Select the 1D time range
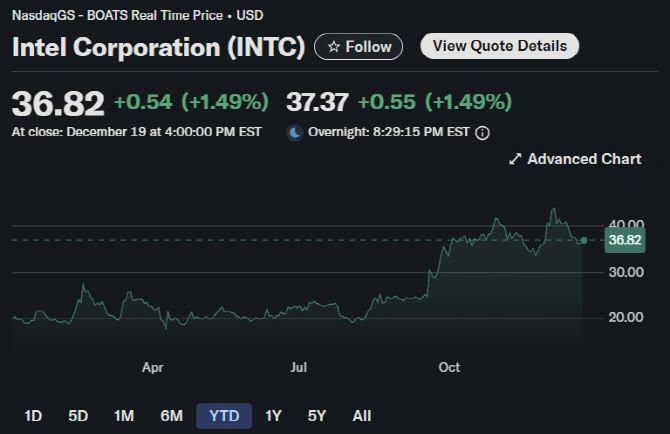The width and height of the screenshot is (670, 434). click(x=33, y=415)
